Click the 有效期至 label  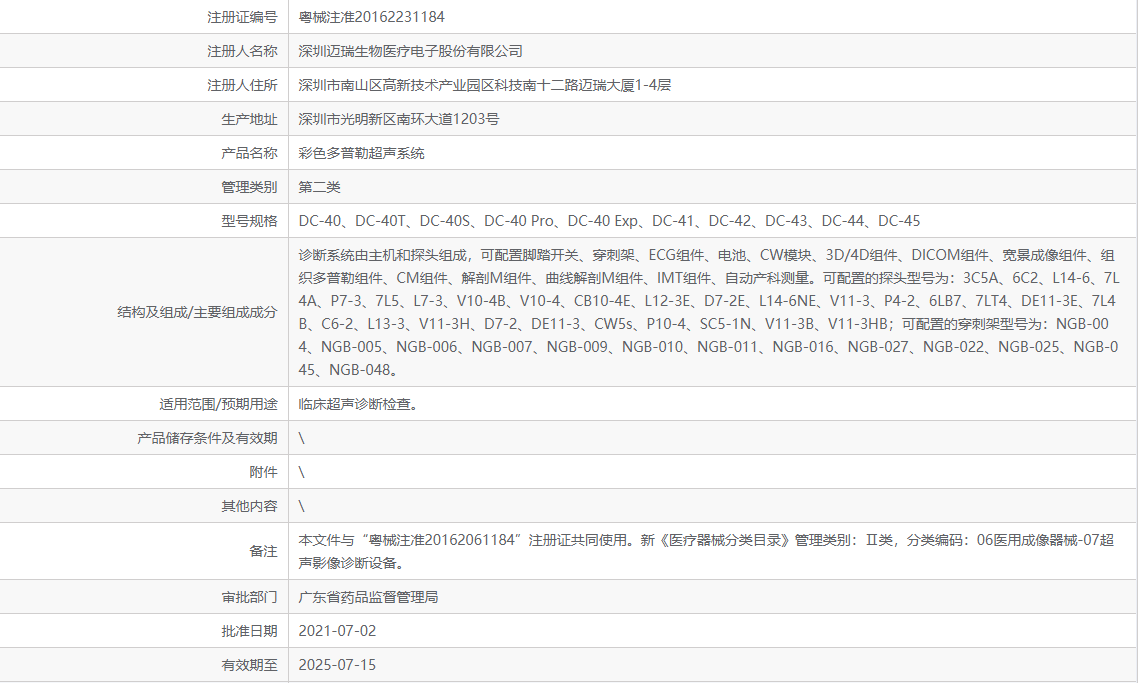coord(249,665)
